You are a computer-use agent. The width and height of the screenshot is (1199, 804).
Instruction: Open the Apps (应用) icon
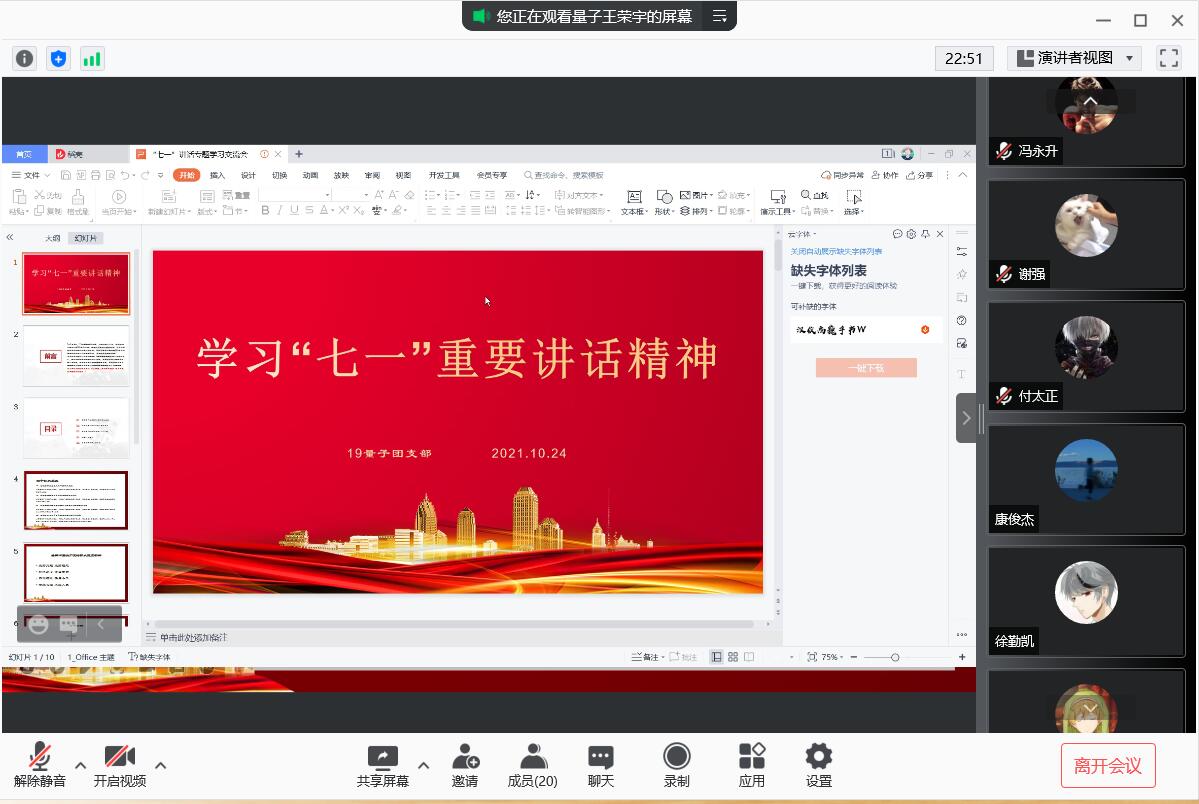coord(751,765)
